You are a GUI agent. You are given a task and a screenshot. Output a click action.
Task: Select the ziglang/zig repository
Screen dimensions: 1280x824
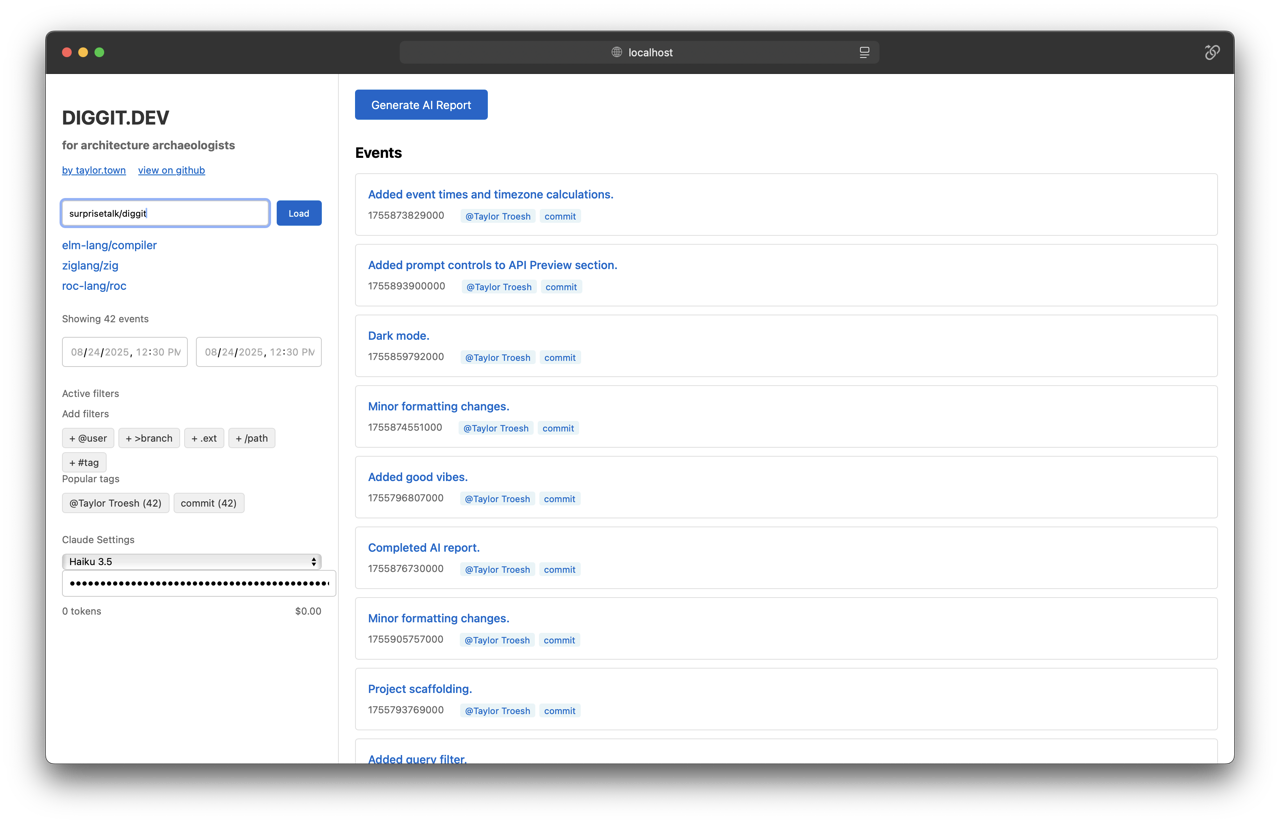pyautogui.click(x=90, y=265)
